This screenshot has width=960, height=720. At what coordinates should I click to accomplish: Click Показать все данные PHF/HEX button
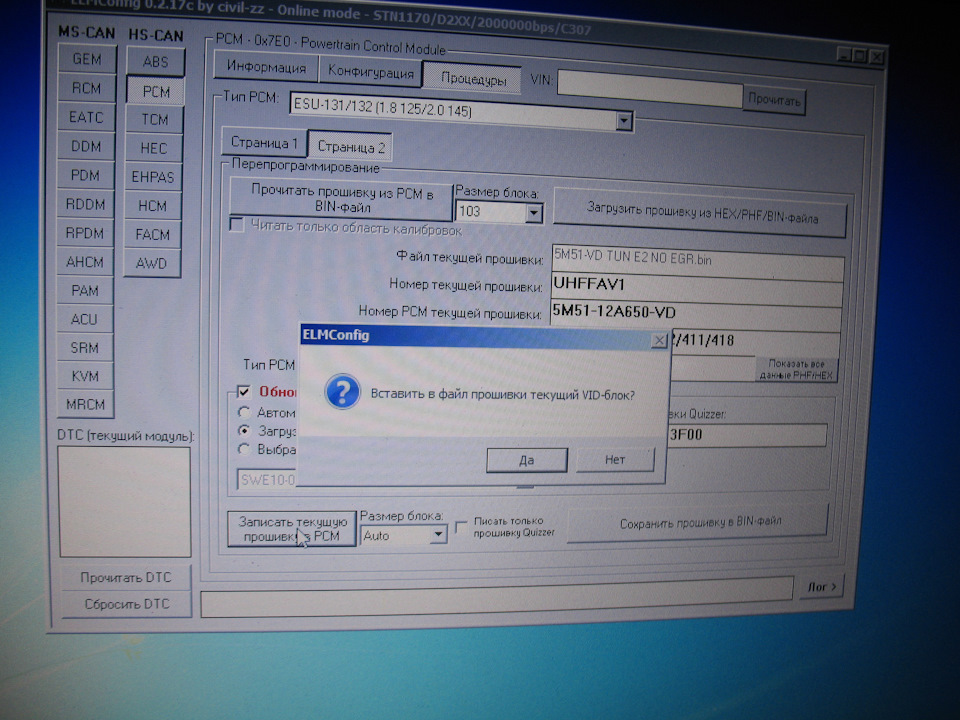(796, 369)
